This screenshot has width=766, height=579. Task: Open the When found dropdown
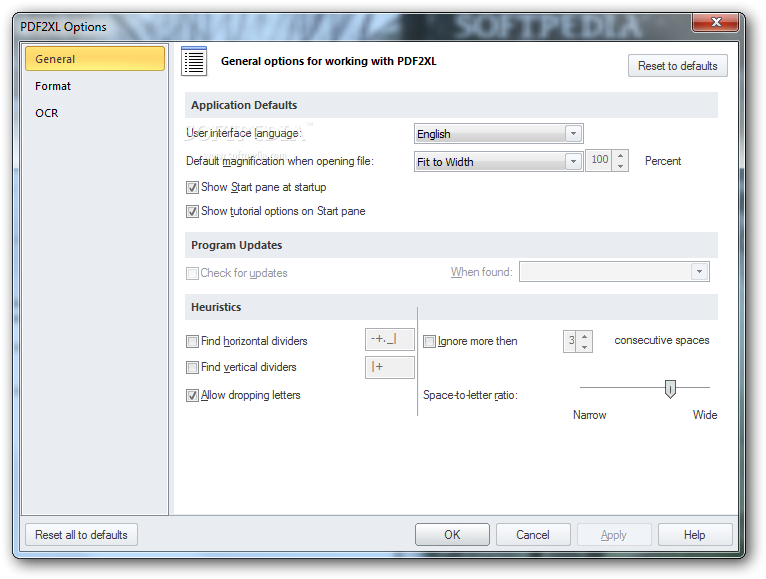pos(614,272)
